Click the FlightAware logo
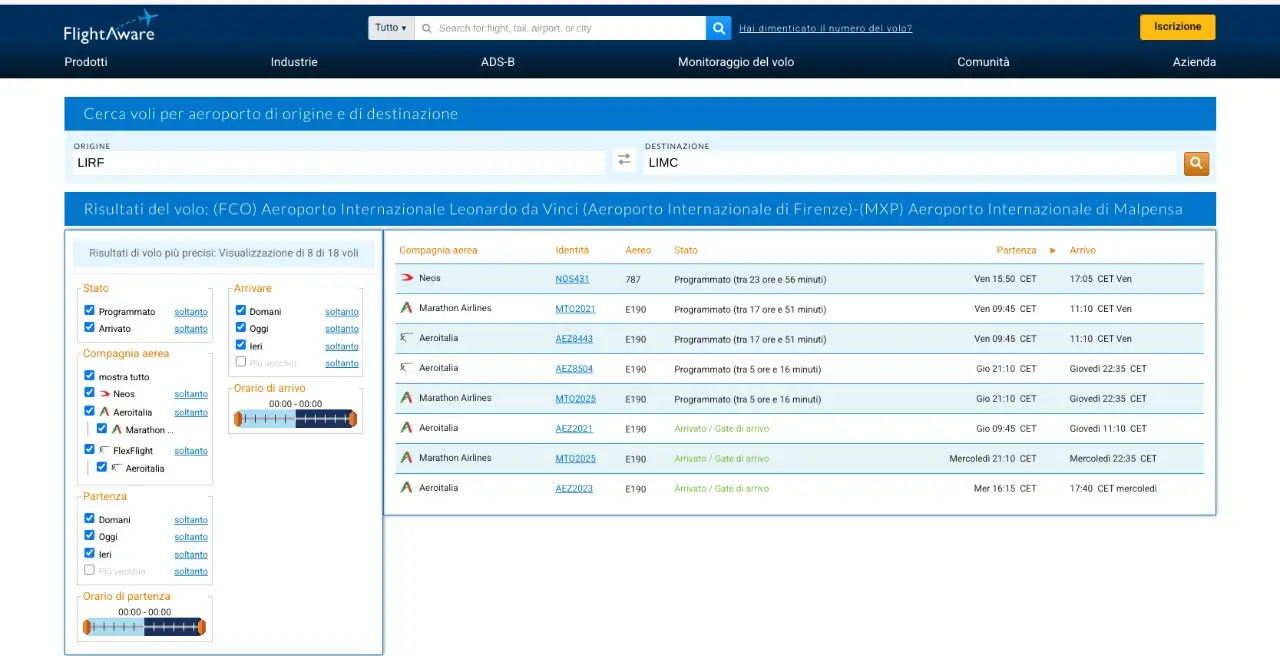 pos(111,27)
